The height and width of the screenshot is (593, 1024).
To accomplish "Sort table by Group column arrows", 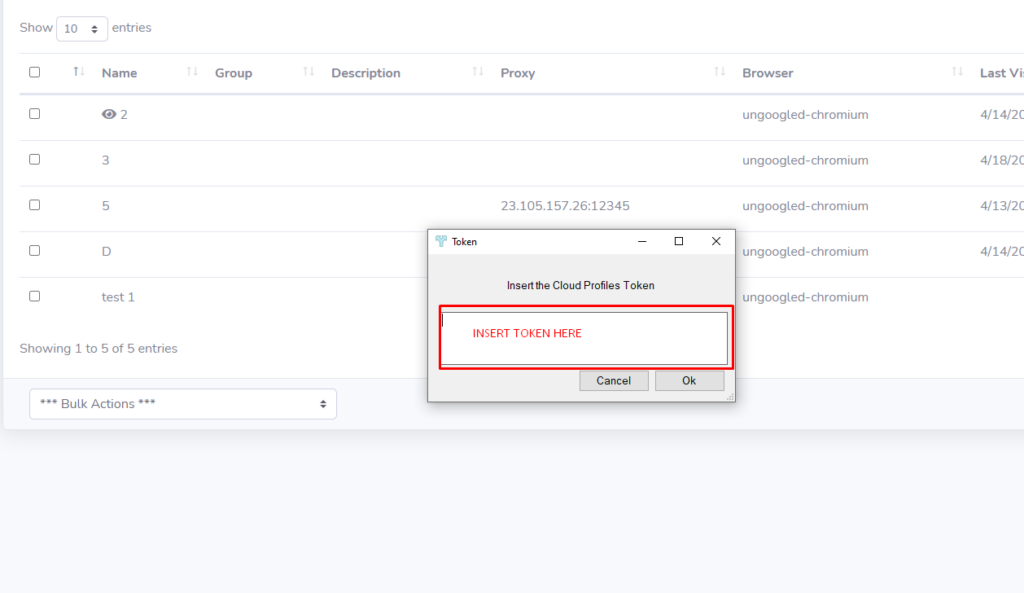I will point(308,72).
